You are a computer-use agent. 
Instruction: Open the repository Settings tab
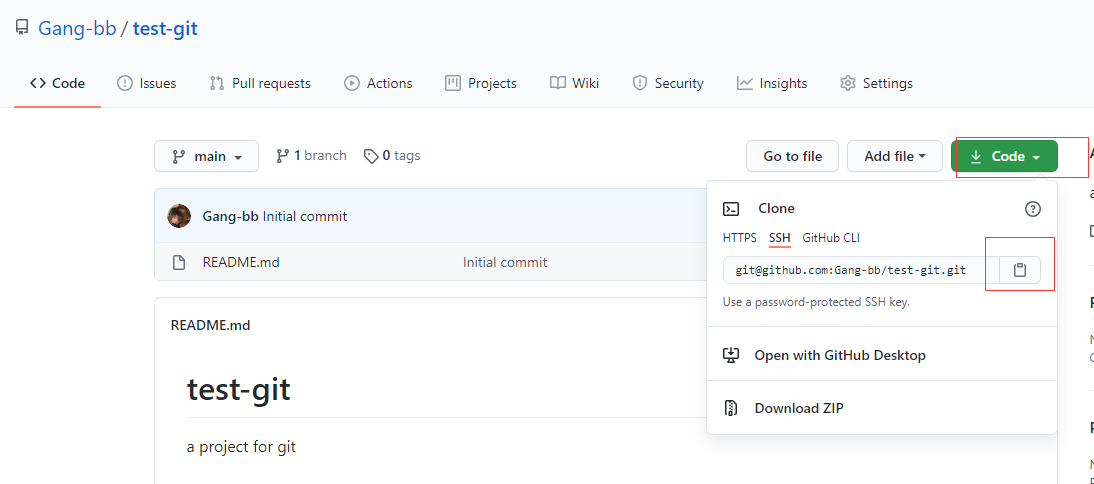click(876, 83)
